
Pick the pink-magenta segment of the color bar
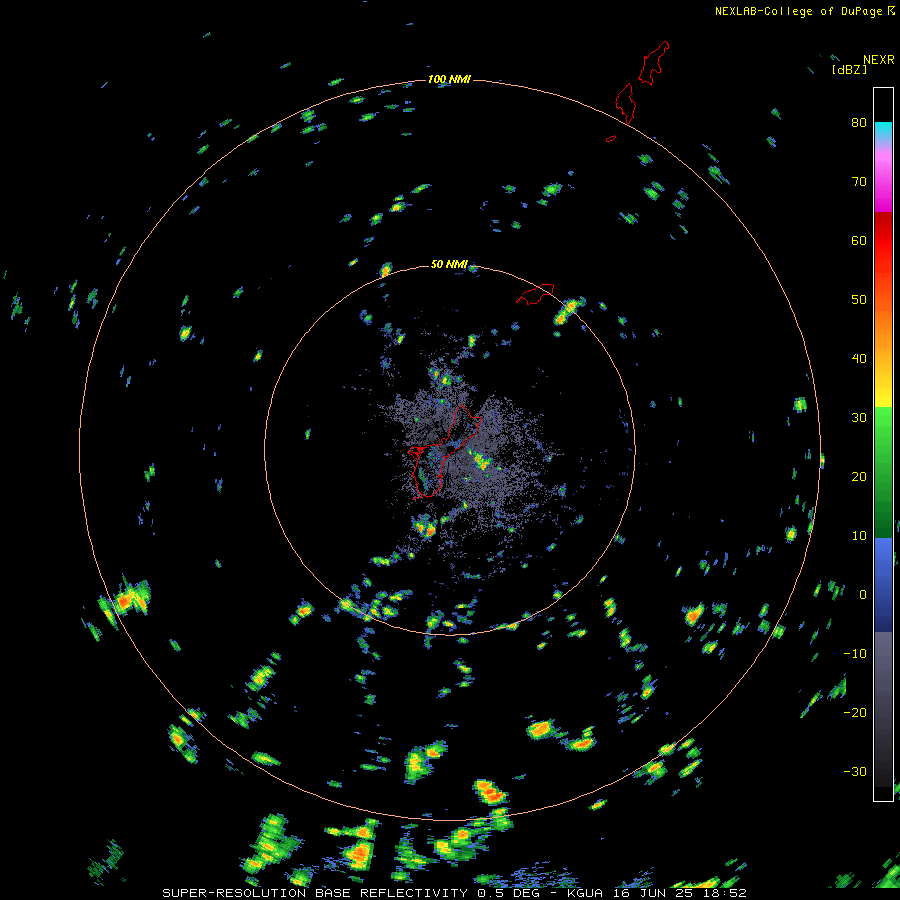(x=883, y=178)
